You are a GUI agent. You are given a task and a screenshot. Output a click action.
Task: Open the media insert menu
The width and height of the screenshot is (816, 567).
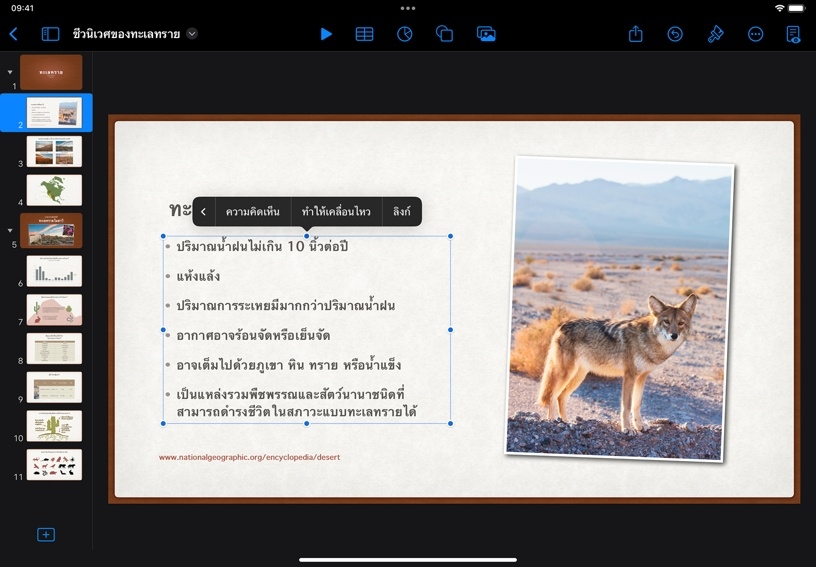486,34
